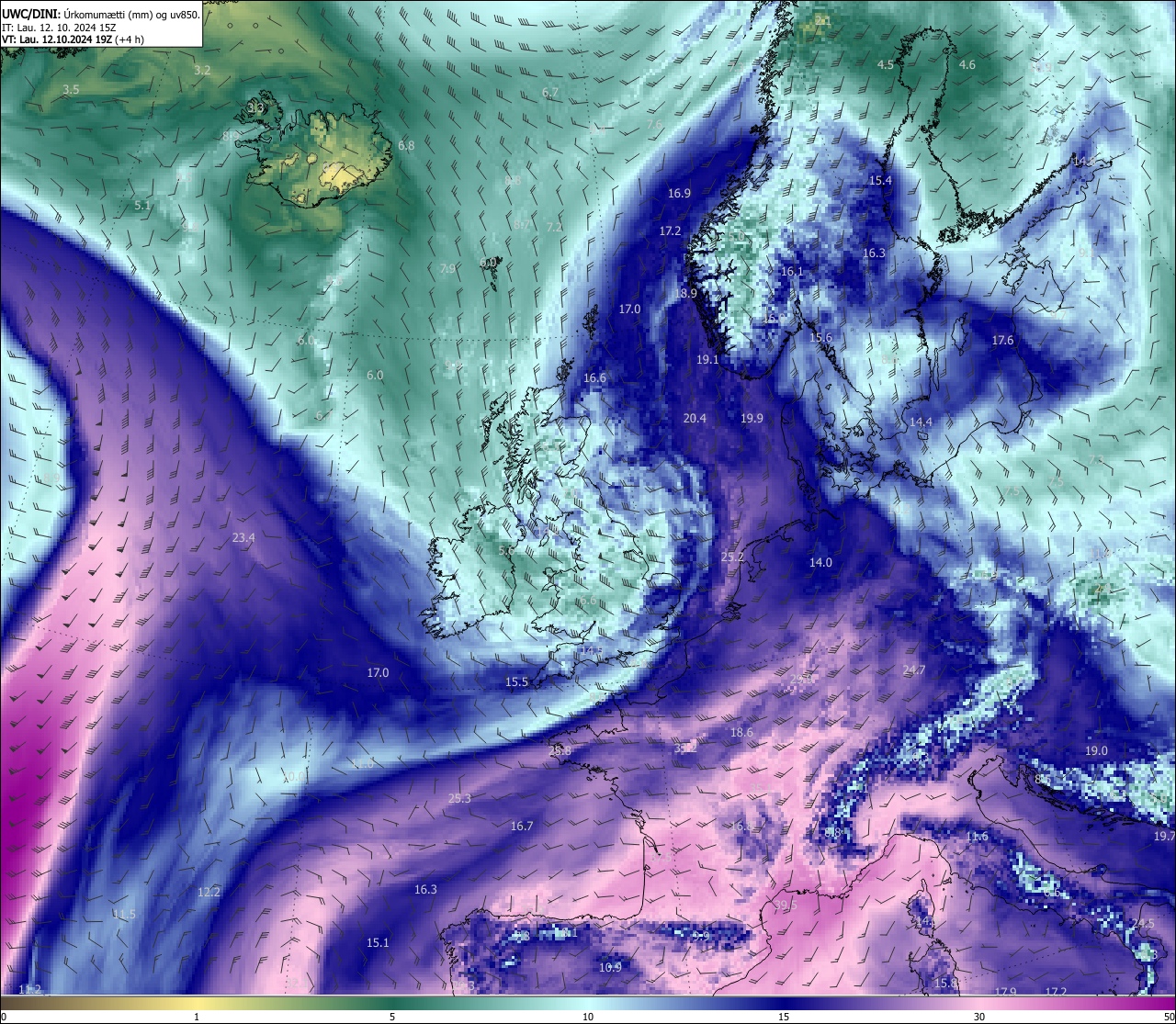The height and width of the screenshot is (1024, 1176).
Task: Click the 4.6 value over northern Finland
Action: (x=967, y=64)
